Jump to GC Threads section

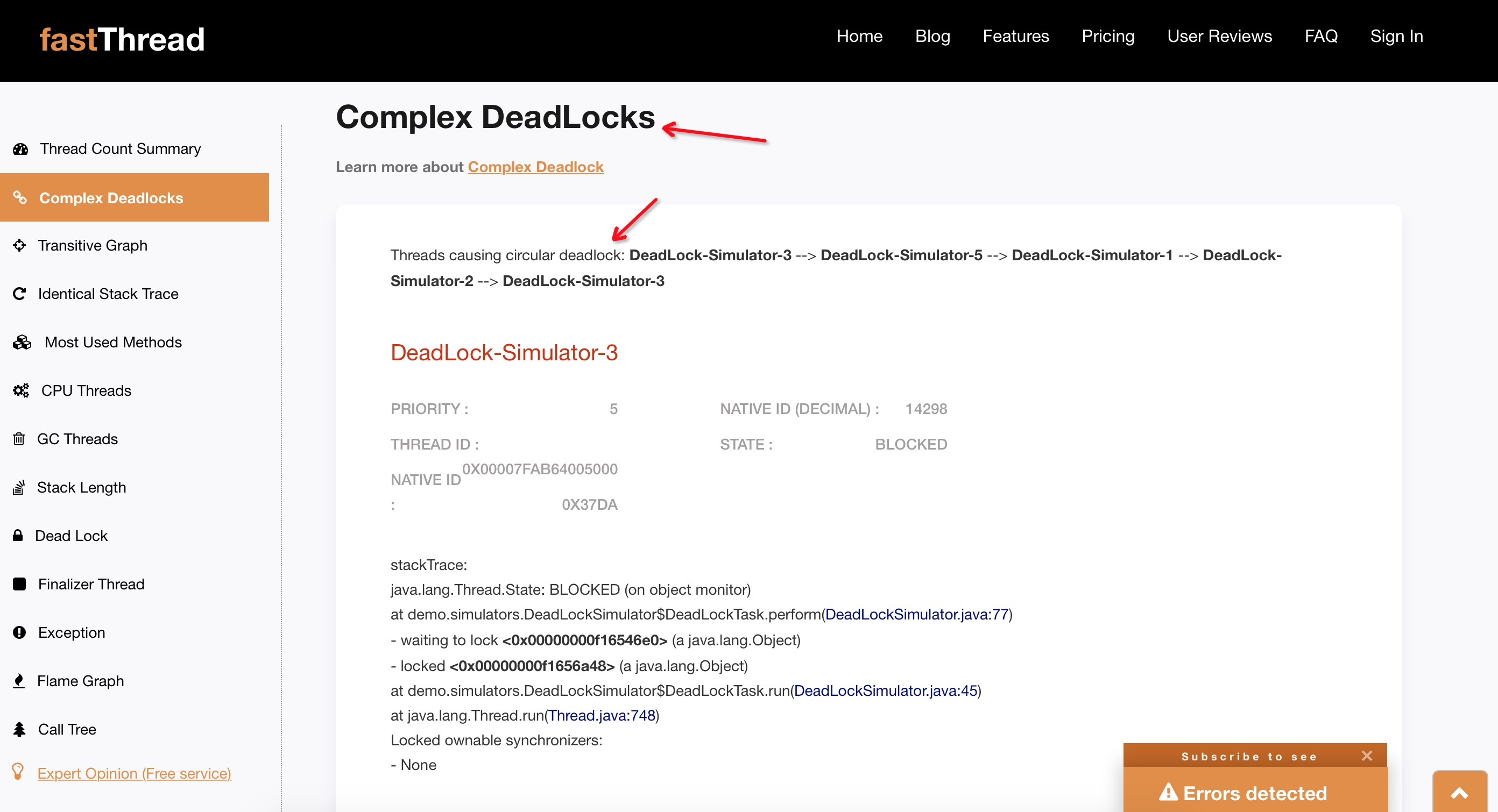77,439
